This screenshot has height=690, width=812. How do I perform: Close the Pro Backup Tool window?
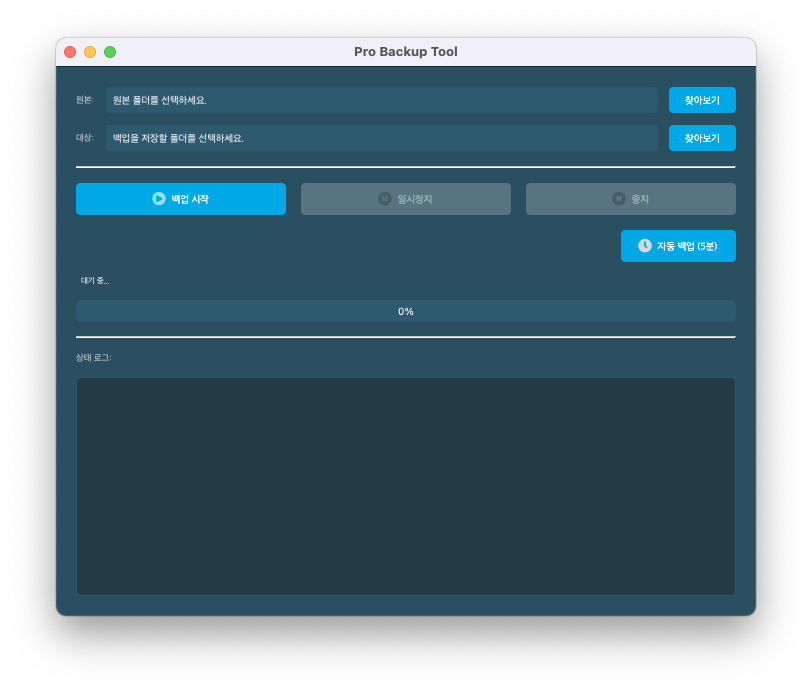70,52
